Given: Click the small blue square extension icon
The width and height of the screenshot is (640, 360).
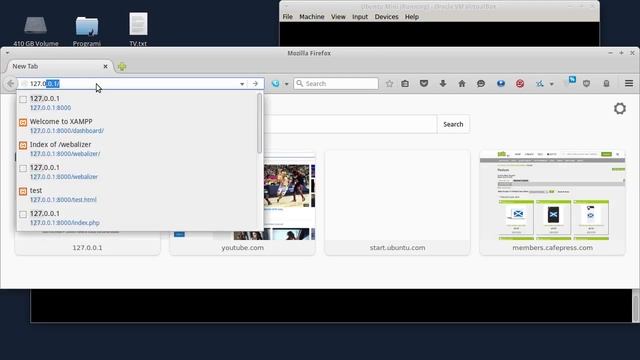Looking at the screenshot, I should click(572, 80).
